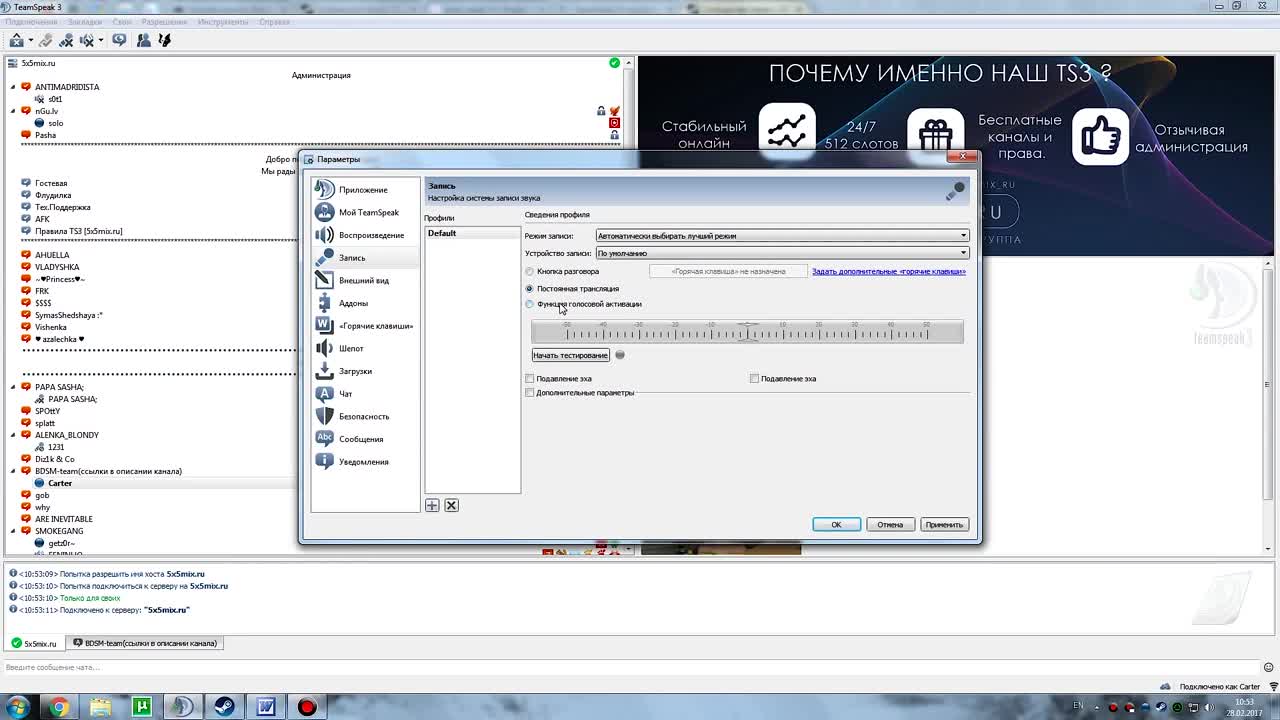
Task: Click the mute microphone toolbar icon
Action: click(66, 40)
